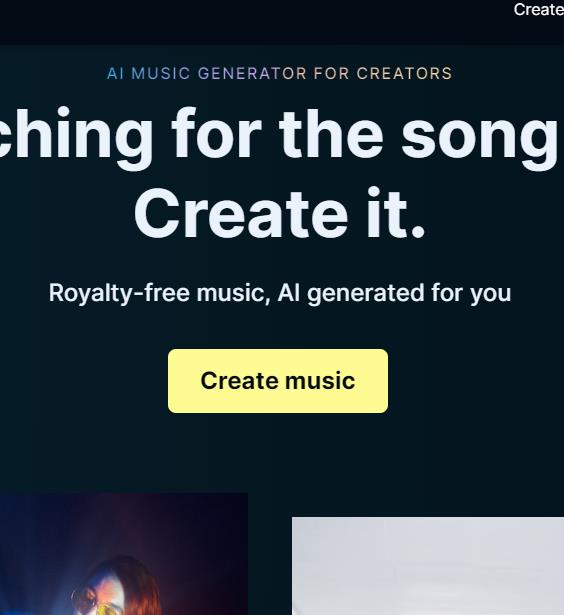Click the word 'CREATORS' in the gradient tagline
The height and width of the screenshot is (615, 564).
(x=404, y=73)
